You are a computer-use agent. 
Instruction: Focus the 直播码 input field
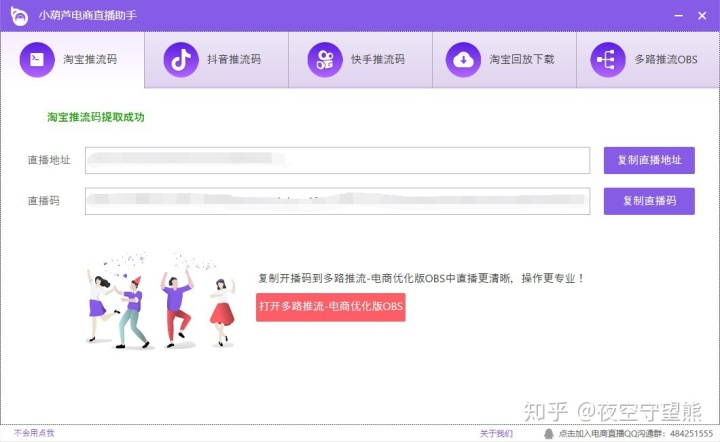pyautogui.click(x=338, y=201)
